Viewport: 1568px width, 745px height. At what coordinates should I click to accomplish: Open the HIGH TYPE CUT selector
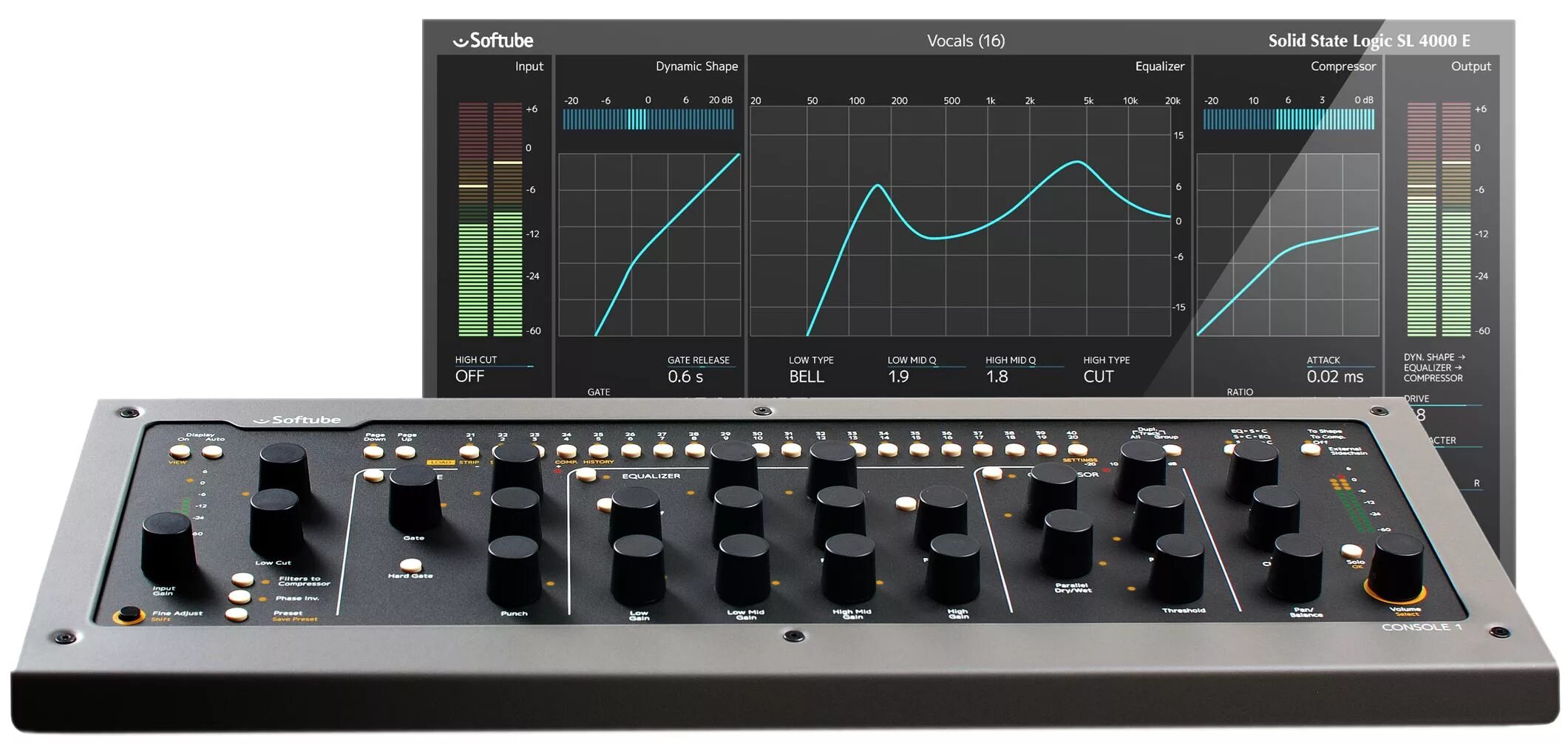coord(1106,370)
